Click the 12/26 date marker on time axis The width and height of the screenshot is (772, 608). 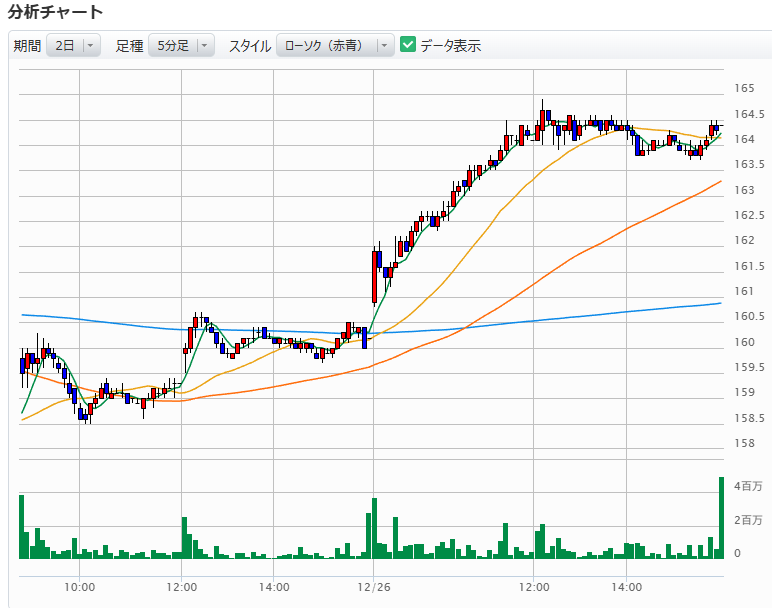click(x=372, y=586)
